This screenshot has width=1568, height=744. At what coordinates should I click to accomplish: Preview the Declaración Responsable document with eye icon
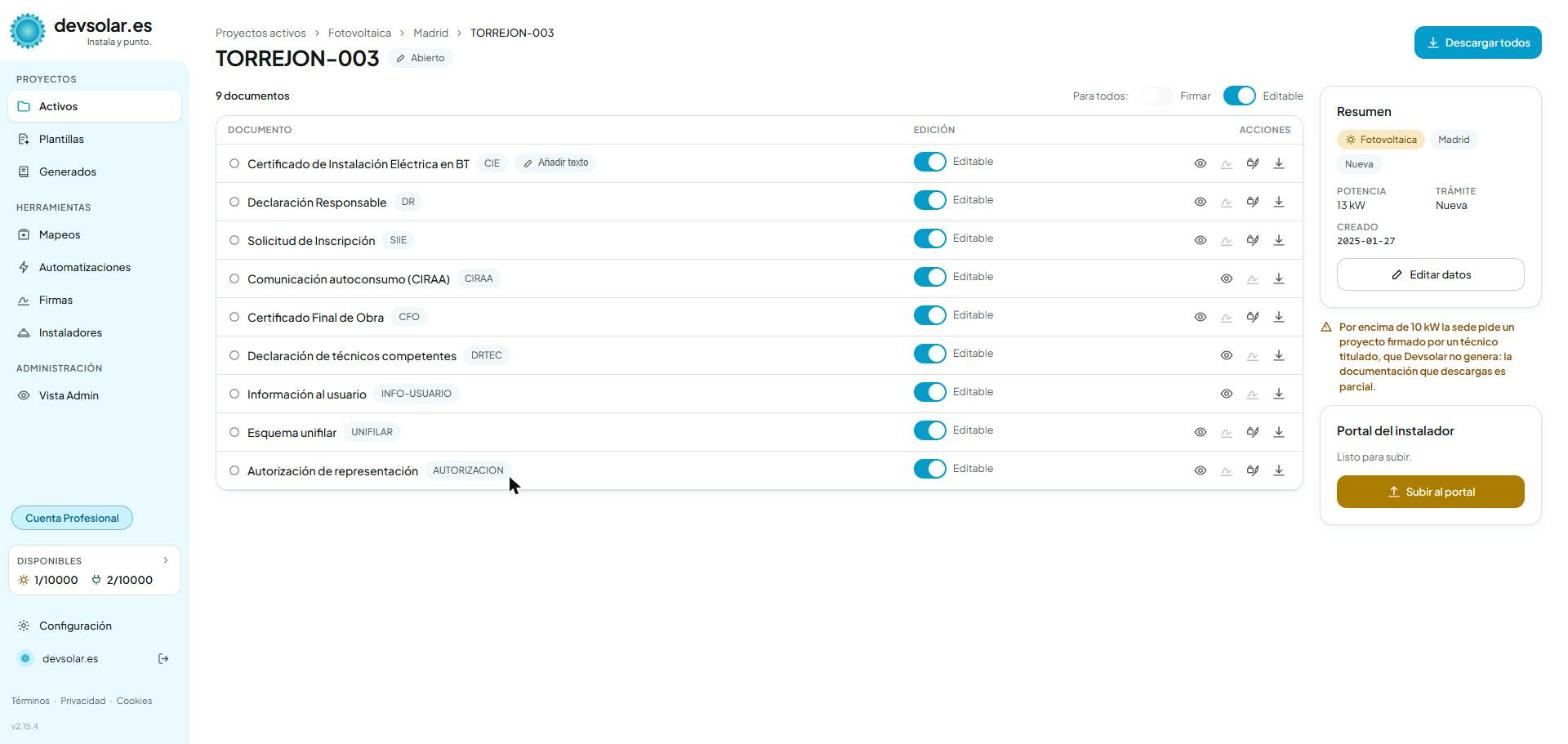tap(1200, 202)
